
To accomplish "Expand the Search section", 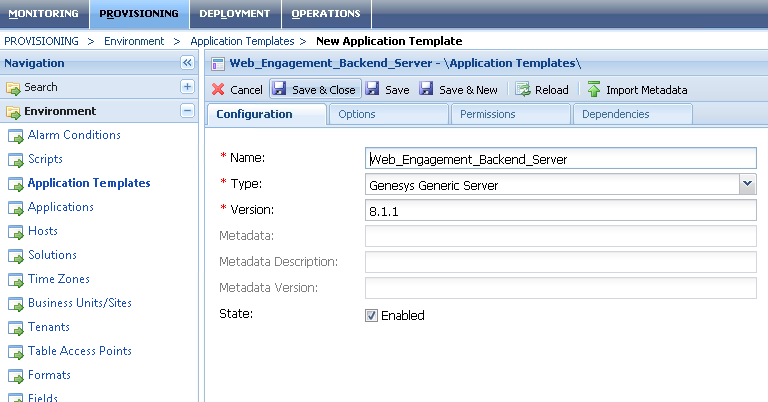I will [187, 87].
